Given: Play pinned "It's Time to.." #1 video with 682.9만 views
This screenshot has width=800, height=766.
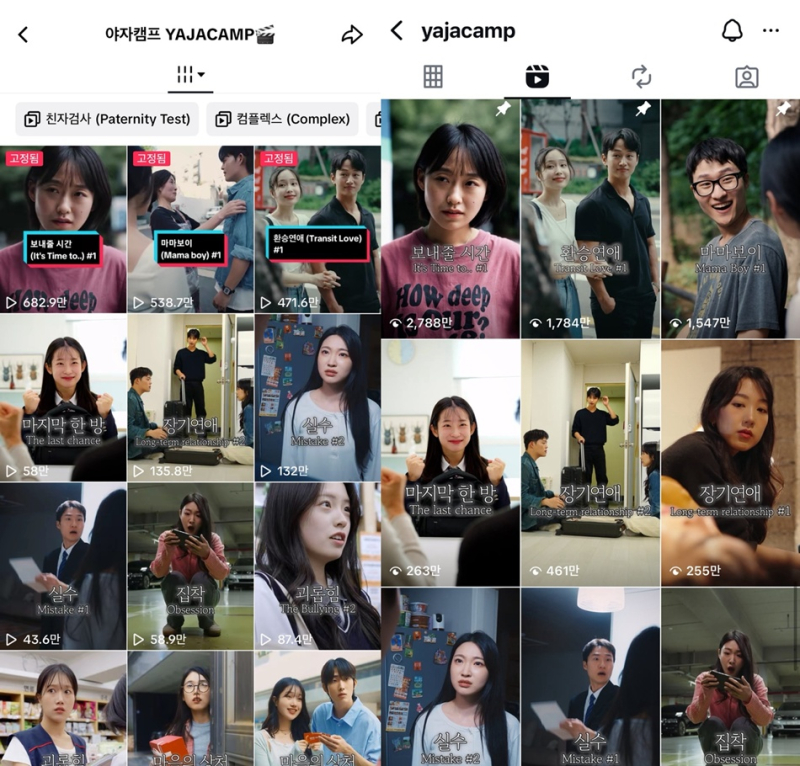Looking at the screenshot, I should tap(63, 229).
